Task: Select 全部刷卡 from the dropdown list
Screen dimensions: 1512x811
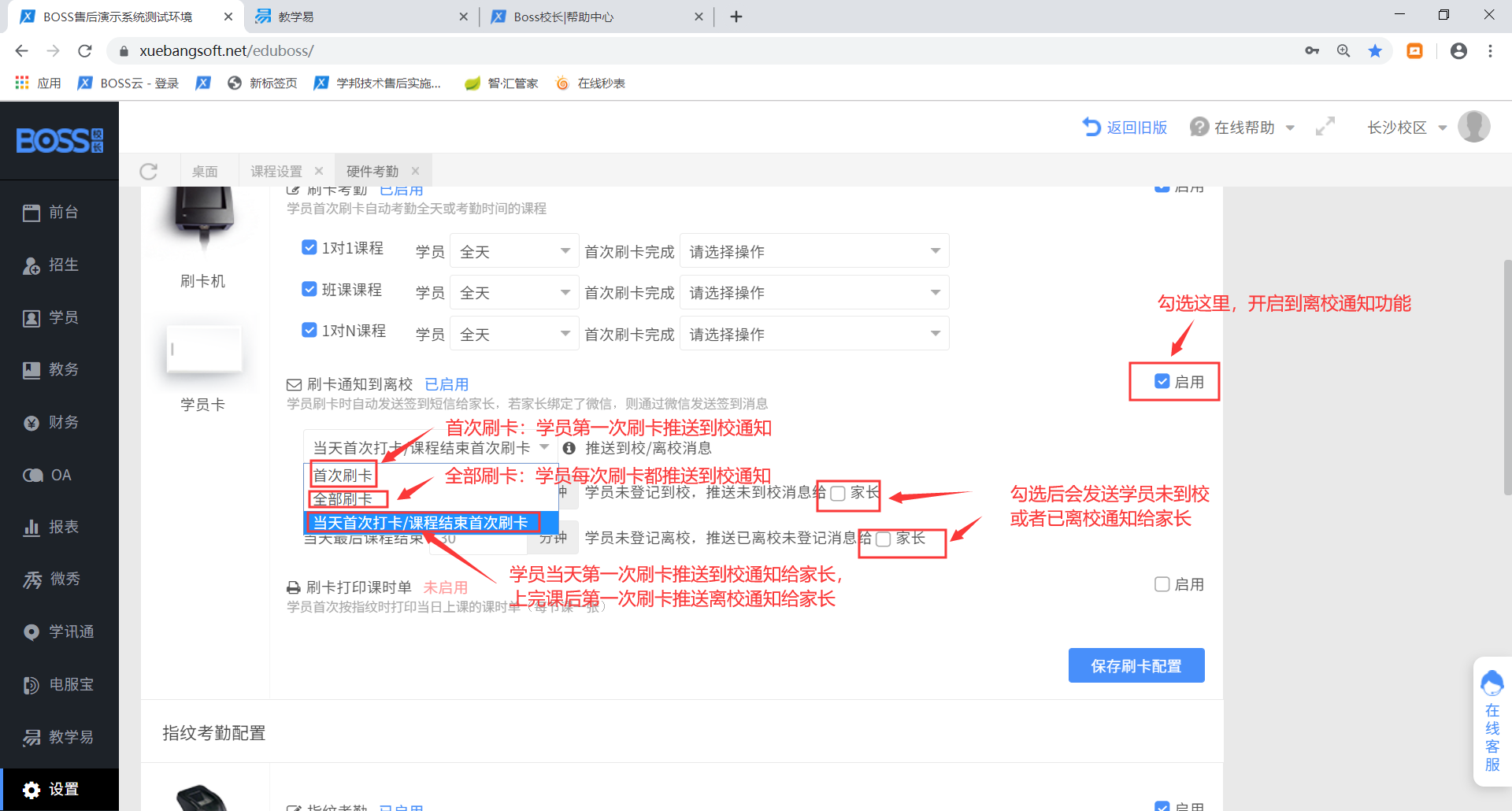Action: [x=343, y=499]
